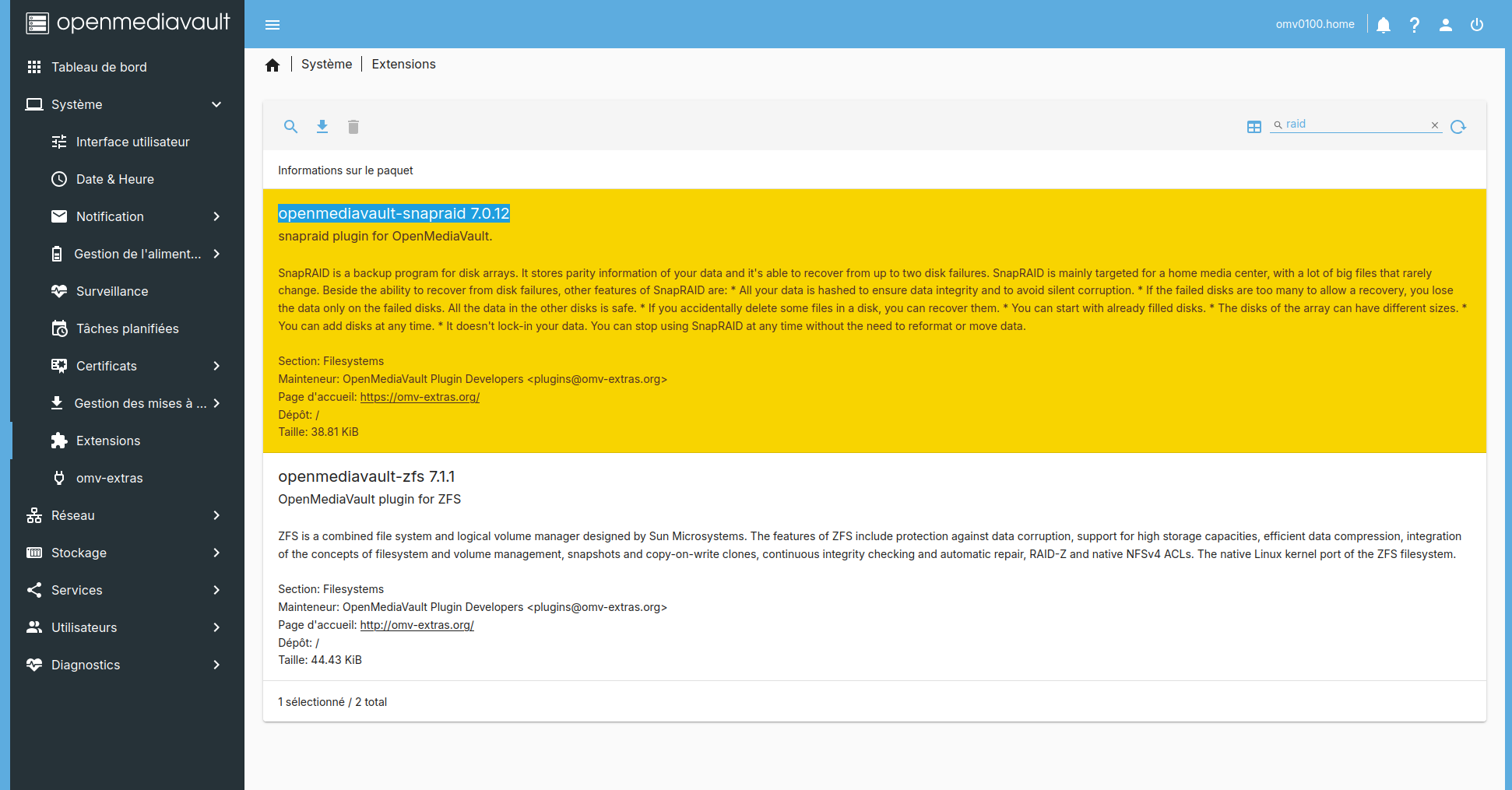Open the notifications bell icon
This screenshot has width=1512, height=790.
point(1384,25)
